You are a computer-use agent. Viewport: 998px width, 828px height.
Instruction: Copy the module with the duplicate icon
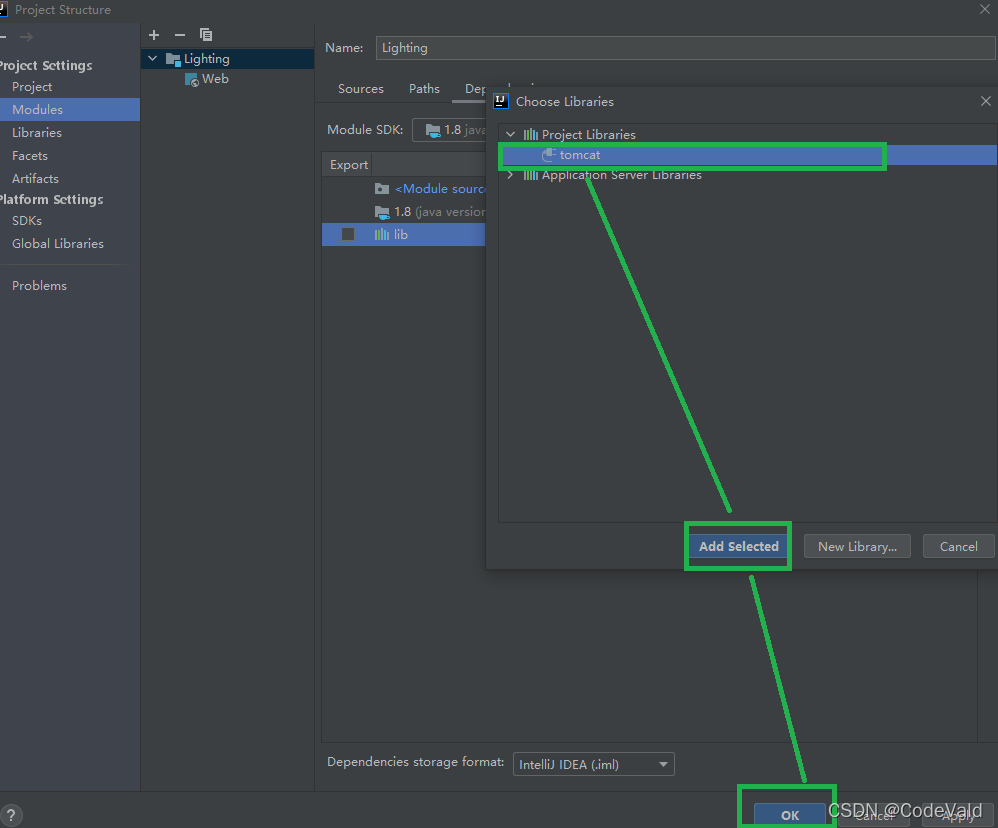[x=206, y=35]
